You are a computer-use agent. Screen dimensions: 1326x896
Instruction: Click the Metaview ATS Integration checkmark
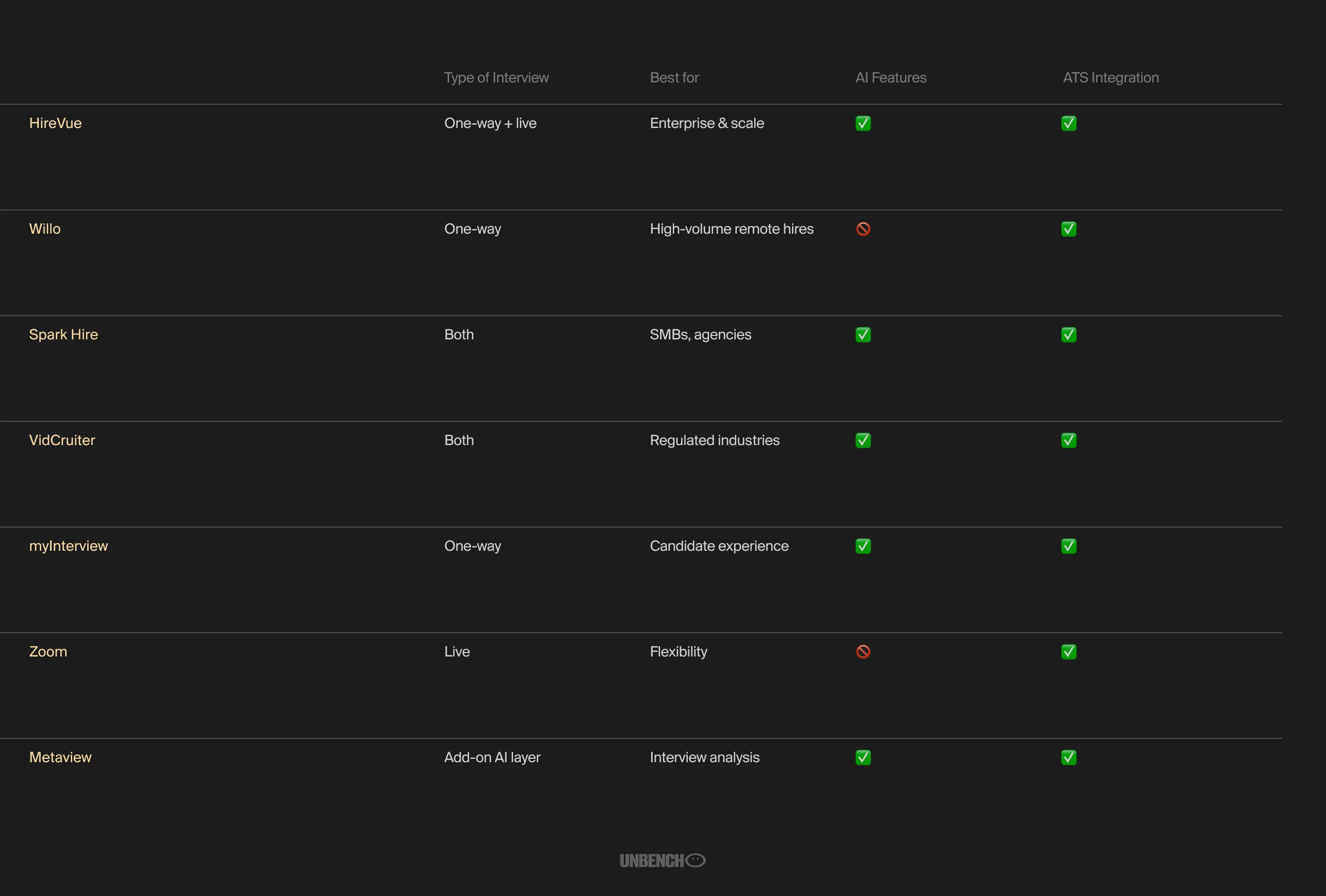click(x=1068, y=757)
